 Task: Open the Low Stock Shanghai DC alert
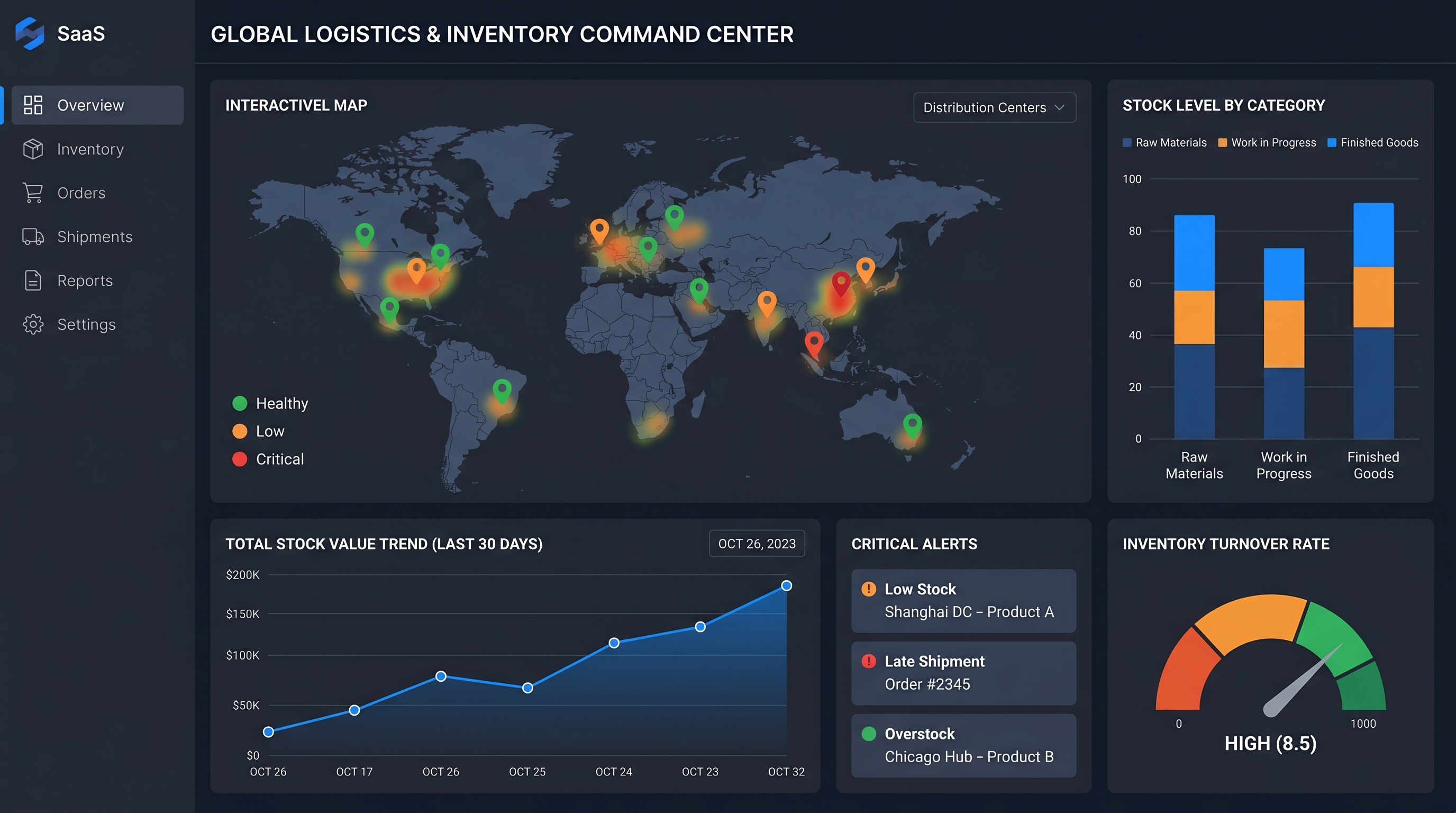963,600
